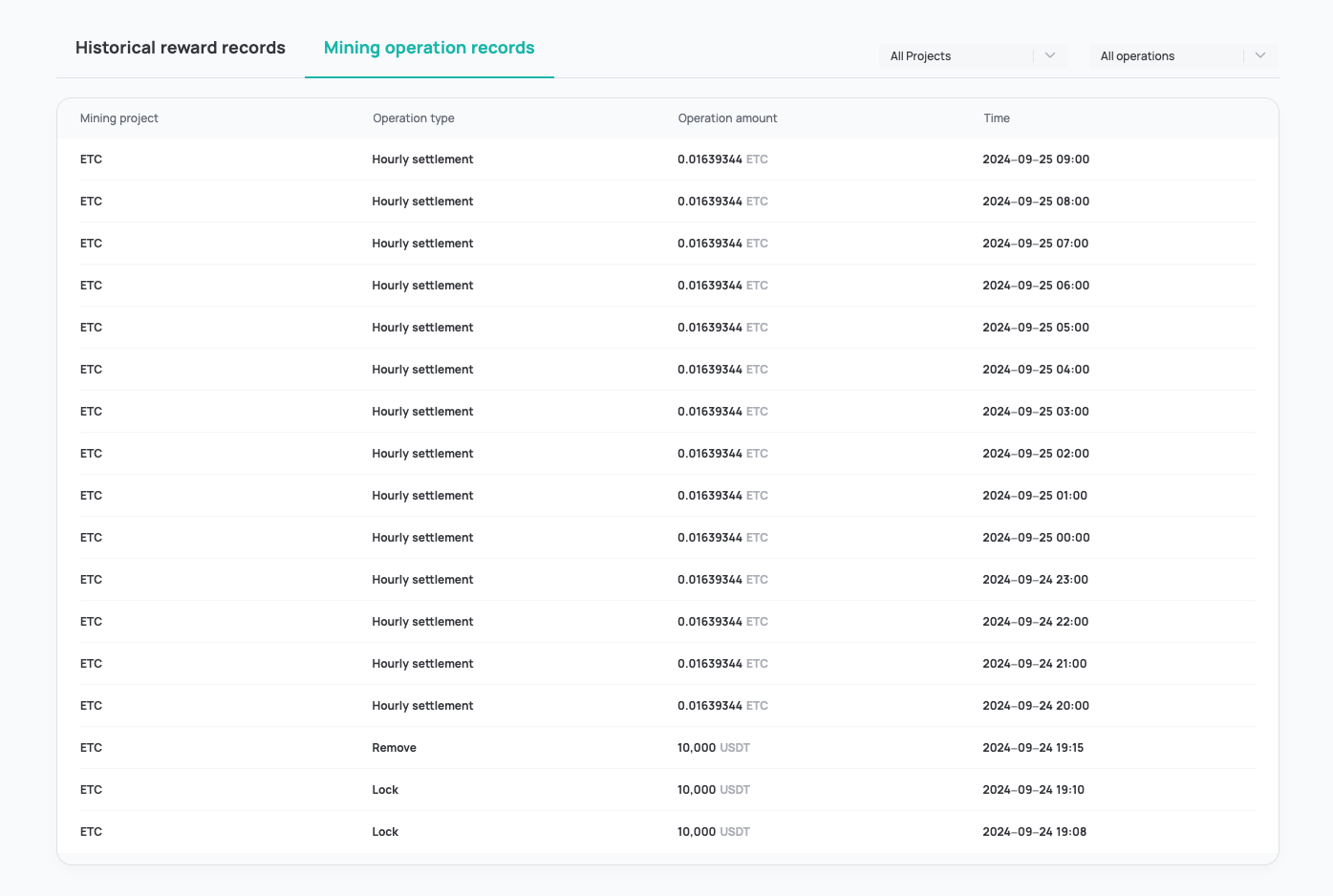Click Hourly settlement in the 09:00 row
1333x896 pixels.
click(x=422, y=160)
